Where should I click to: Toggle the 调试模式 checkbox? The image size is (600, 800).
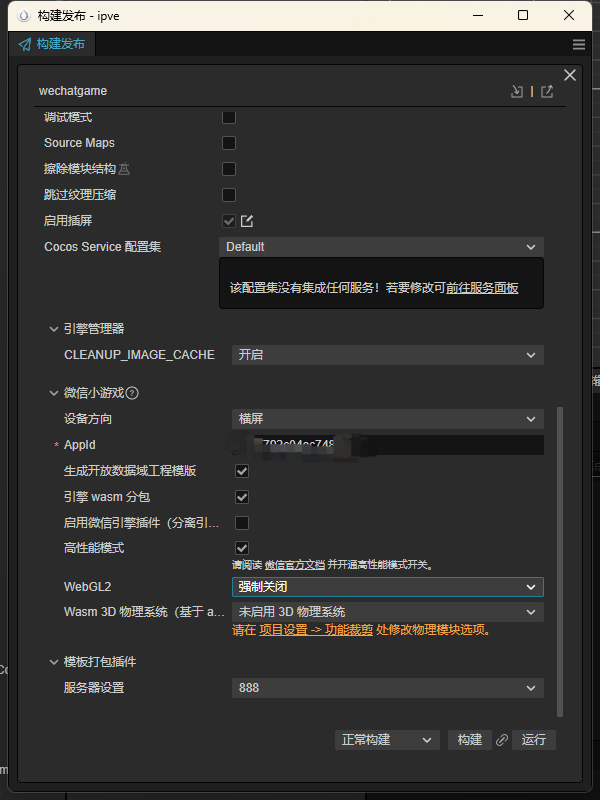click(229, 117)
